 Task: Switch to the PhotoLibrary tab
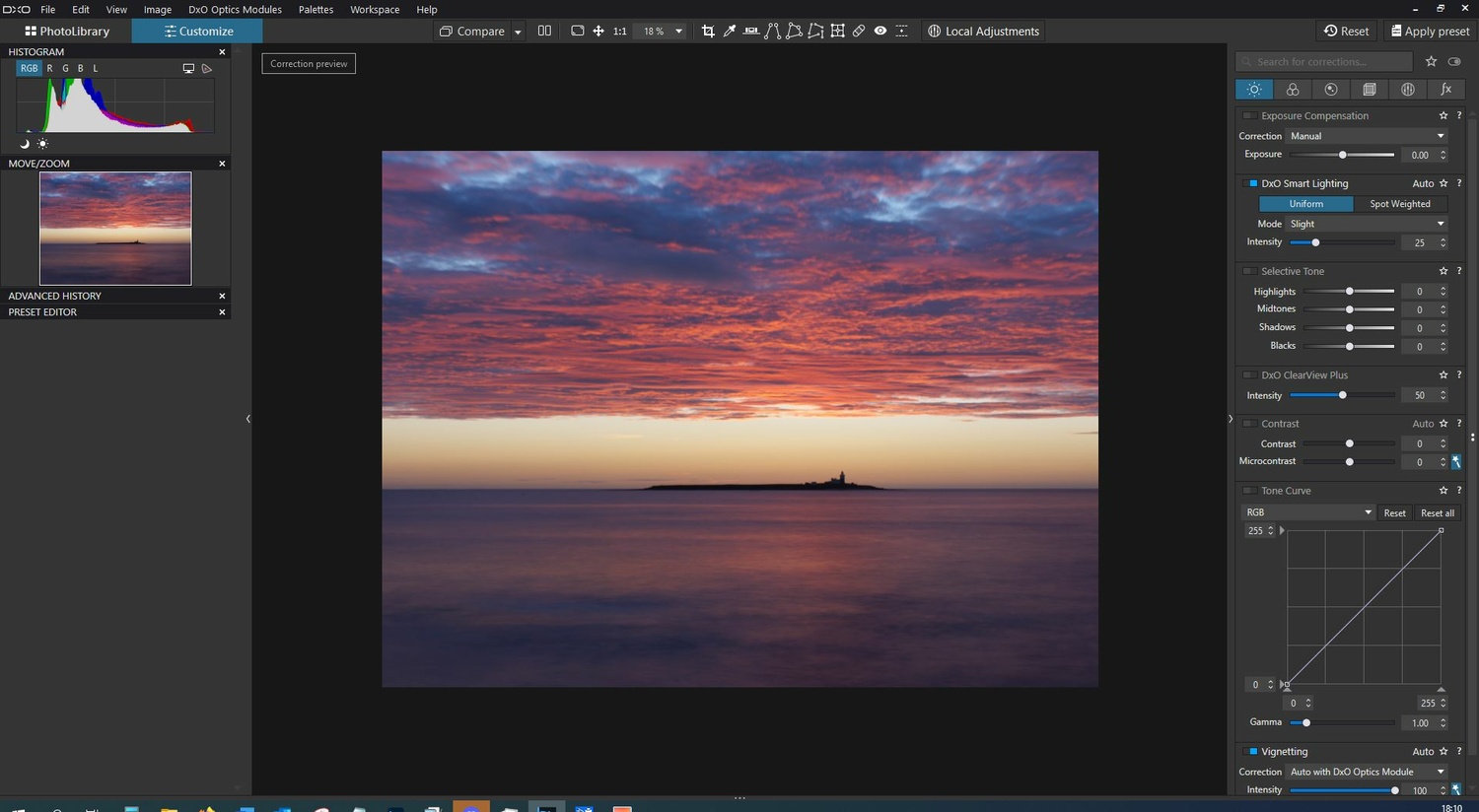point(67,32)
